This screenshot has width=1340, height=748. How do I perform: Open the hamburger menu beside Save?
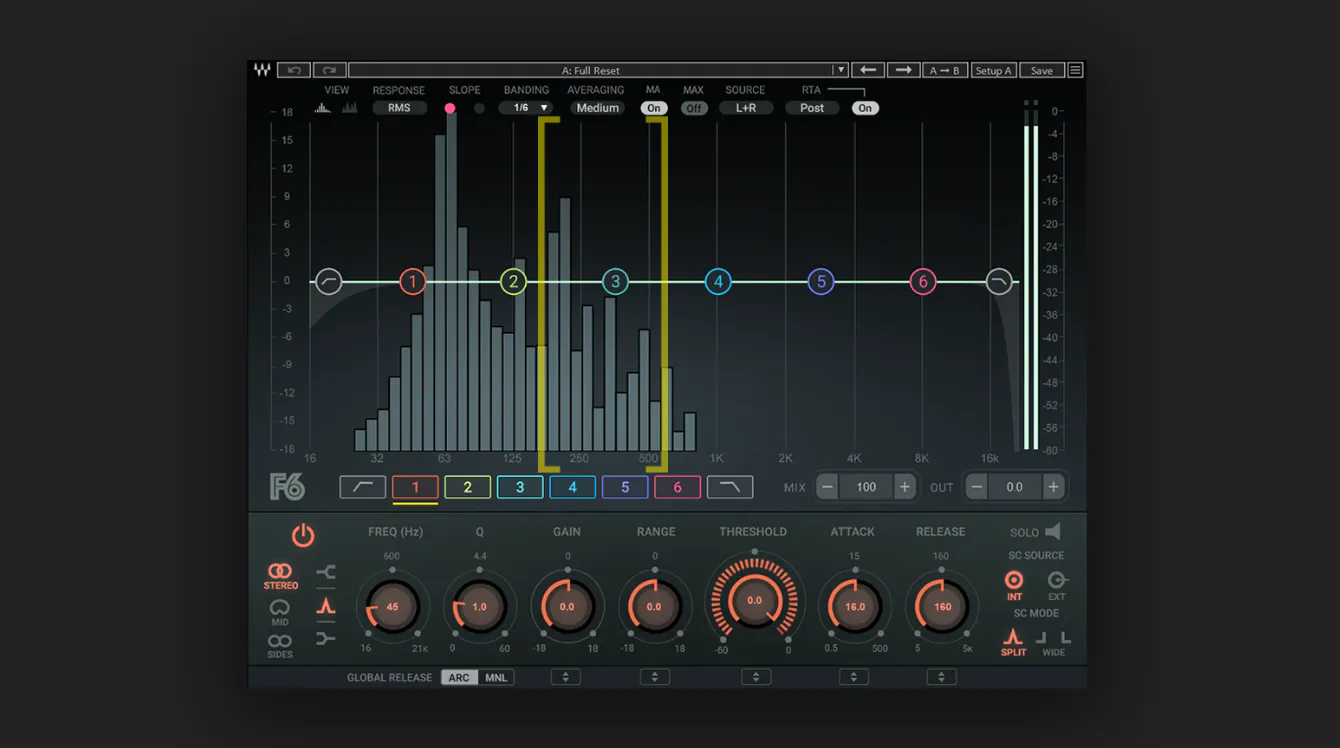(x=1076, y=70)
